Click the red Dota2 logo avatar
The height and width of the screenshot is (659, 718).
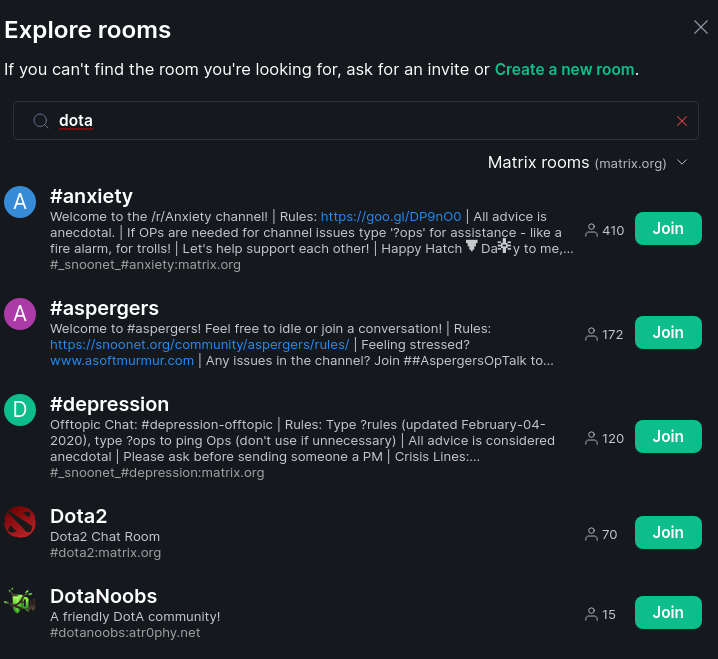coord(20,522)
